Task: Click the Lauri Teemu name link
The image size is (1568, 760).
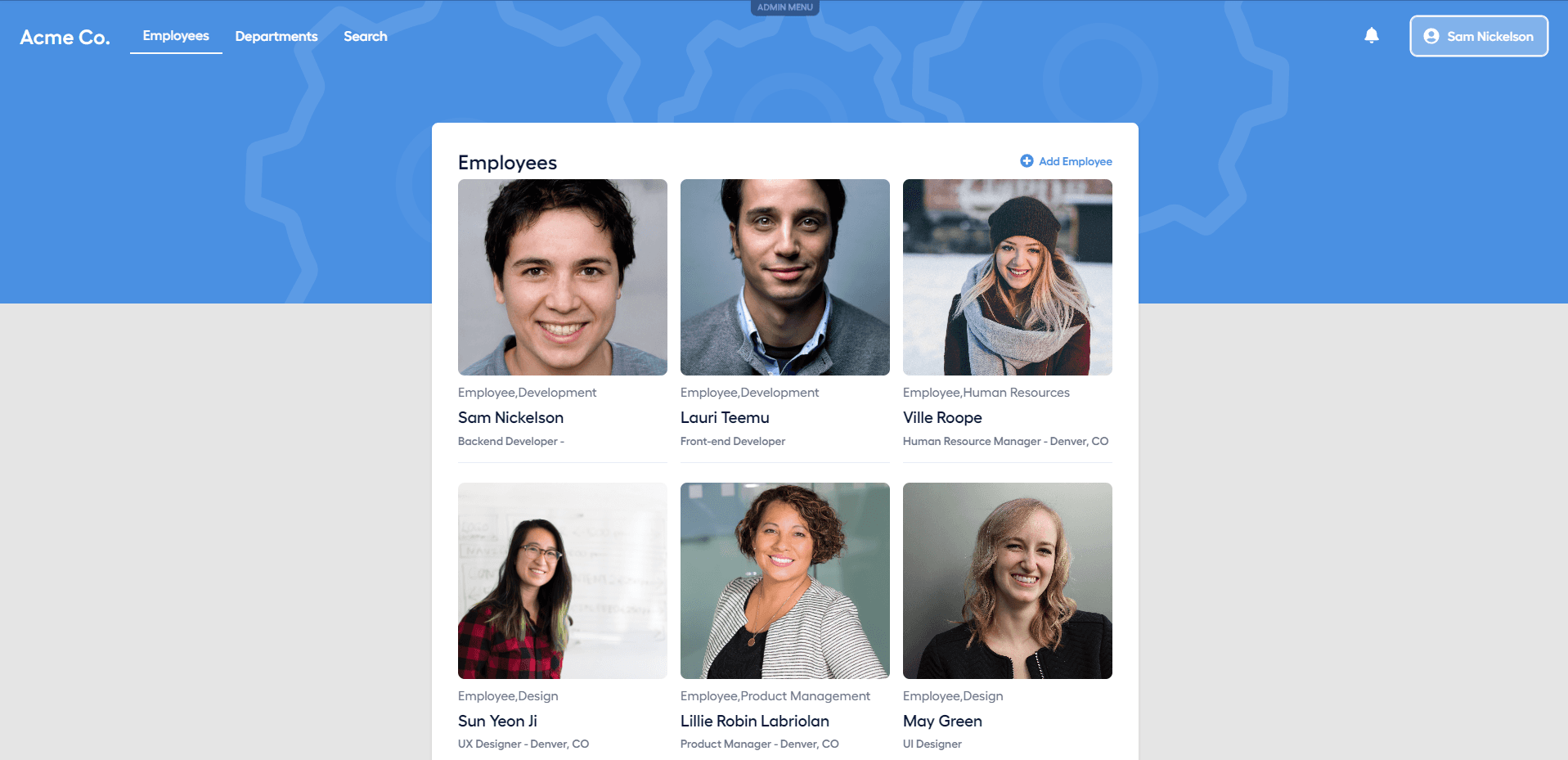Action: 725,417
